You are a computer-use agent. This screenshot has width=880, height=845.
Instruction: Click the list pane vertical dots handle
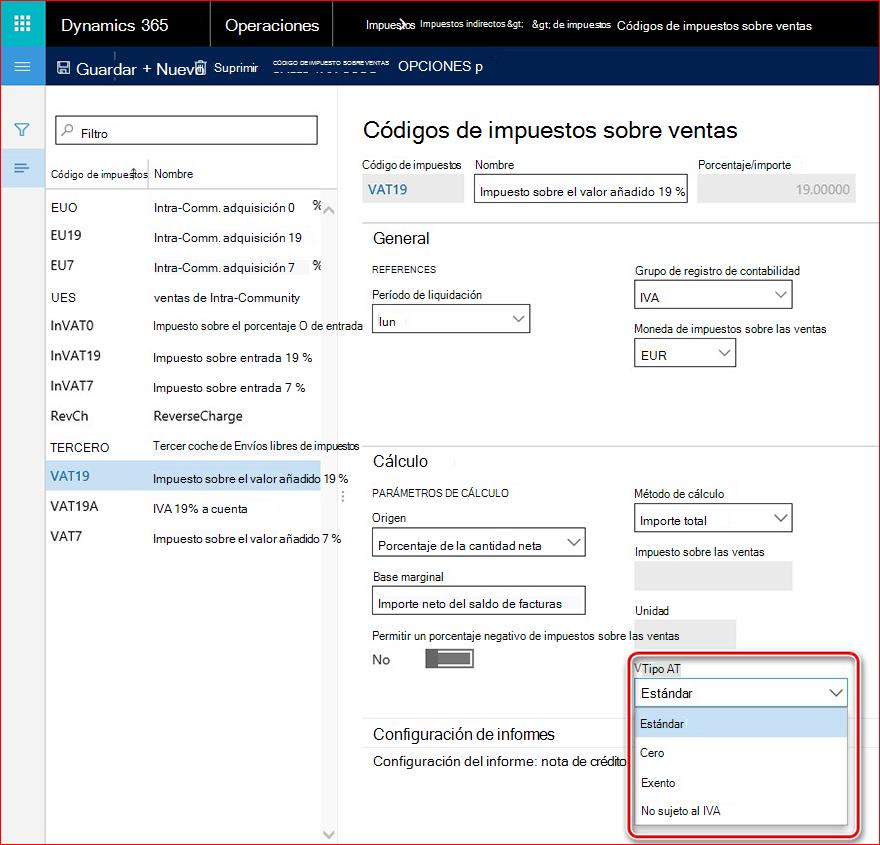click(x=343, y=496)
